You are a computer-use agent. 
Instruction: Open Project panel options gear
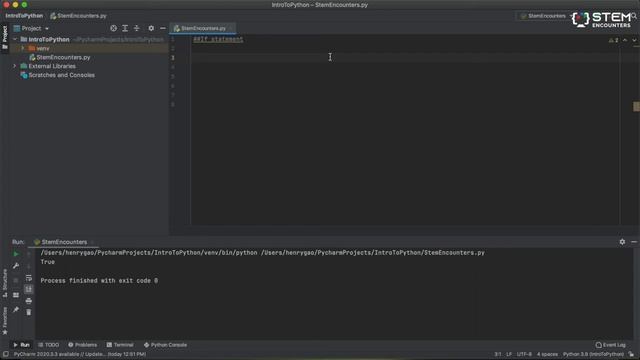coord(151,28)
